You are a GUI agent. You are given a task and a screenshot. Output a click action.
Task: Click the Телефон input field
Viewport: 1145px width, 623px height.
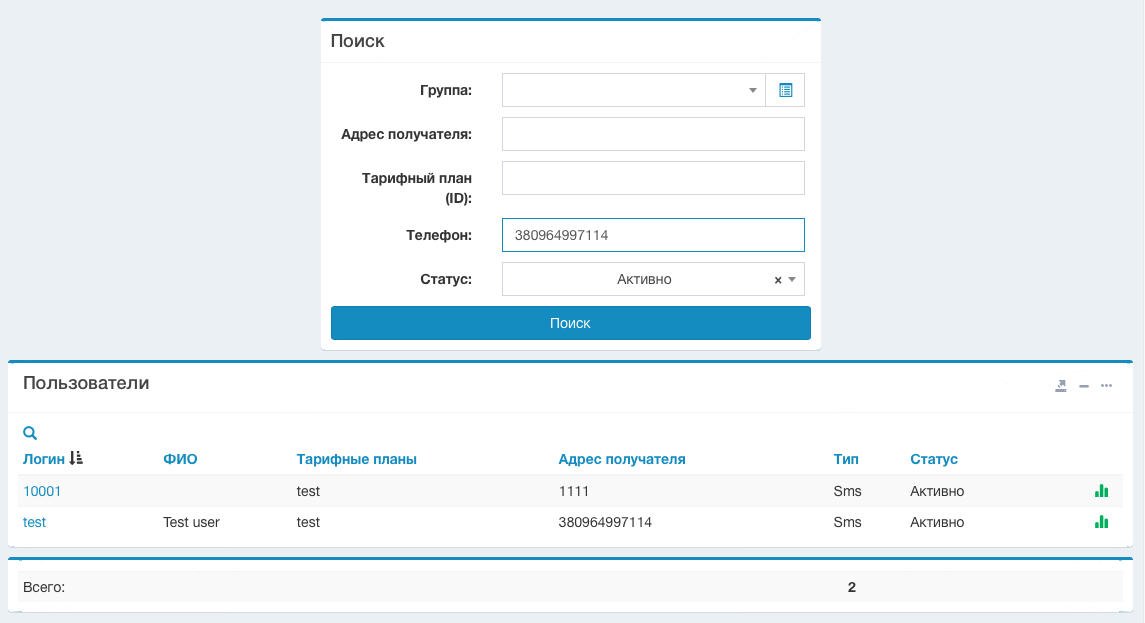point(653,235)
